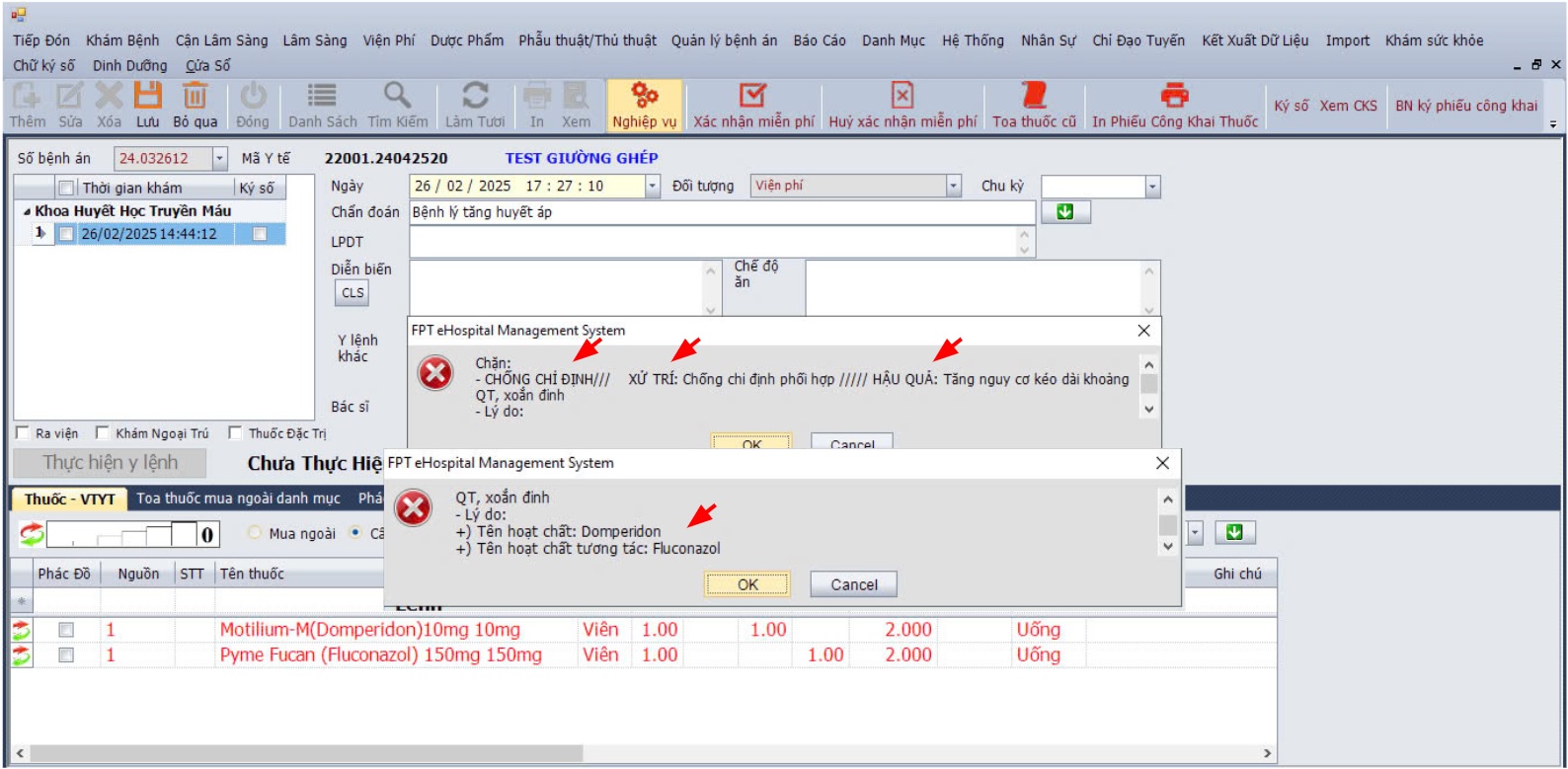Open the Khám Bệnh menu
The height and width of the screenshot is (769, 1568).
(x=122, y=40)
